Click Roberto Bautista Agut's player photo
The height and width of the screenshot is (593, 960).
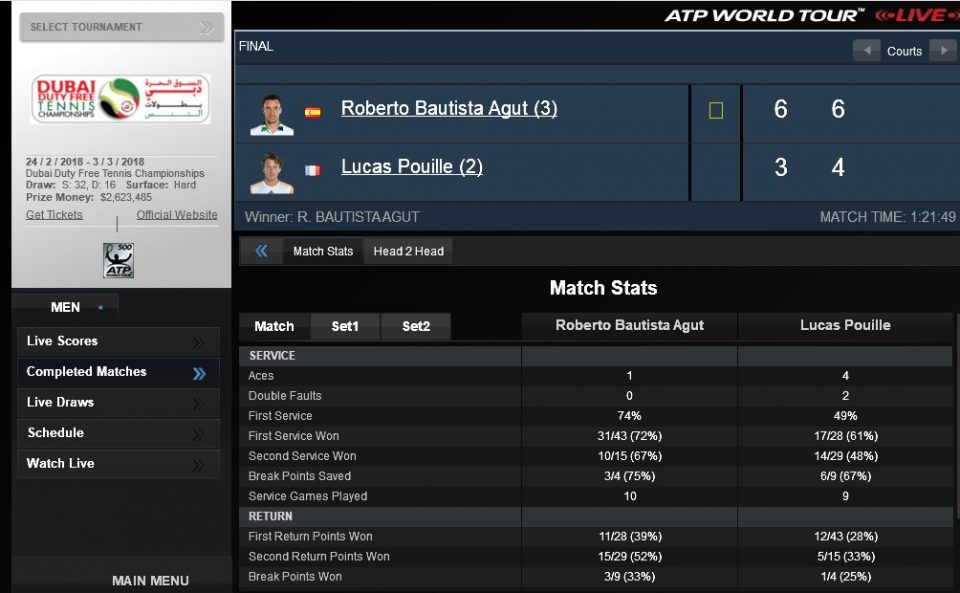click(271, 114)
